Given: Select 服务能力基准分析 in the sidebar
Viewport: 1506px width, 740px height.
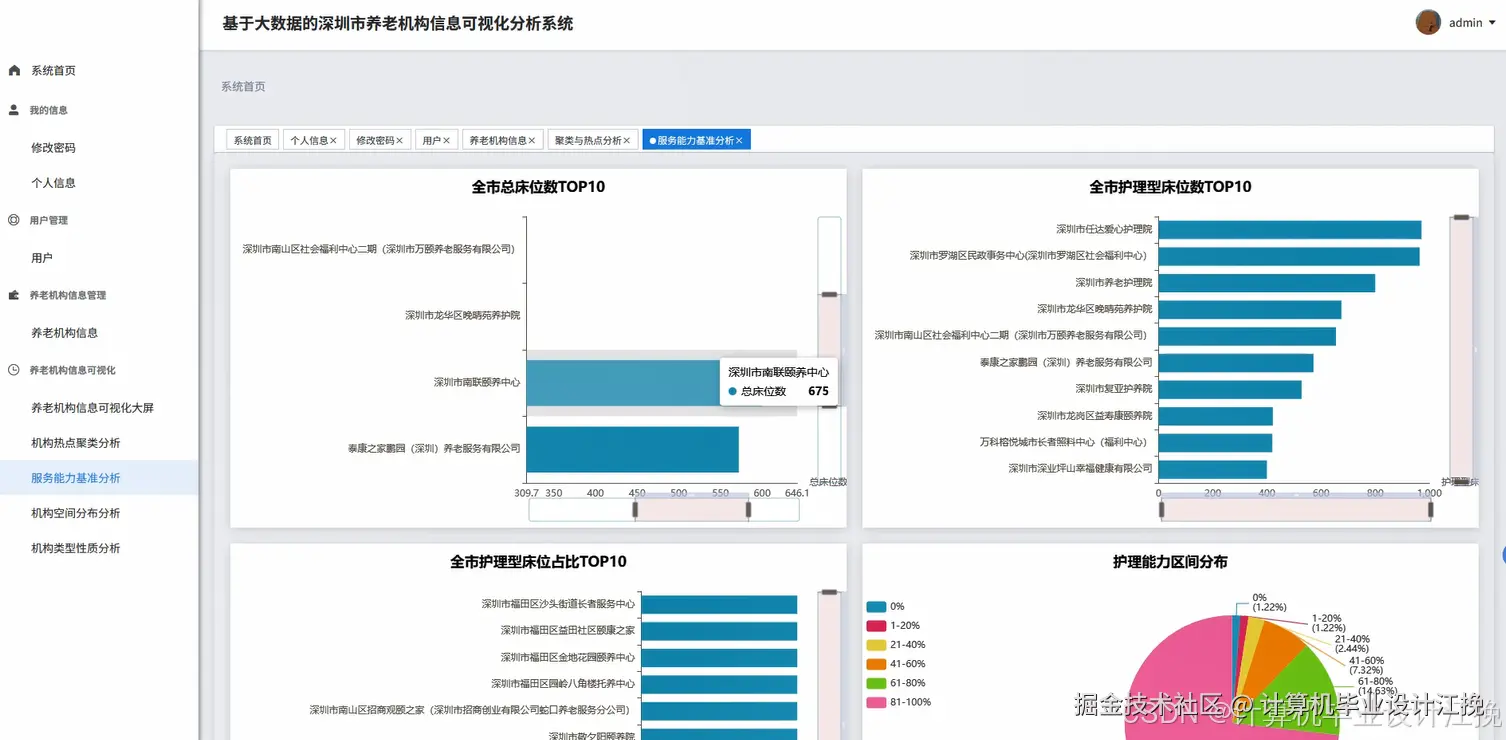Looking at the screenshot, I should 99,478.
